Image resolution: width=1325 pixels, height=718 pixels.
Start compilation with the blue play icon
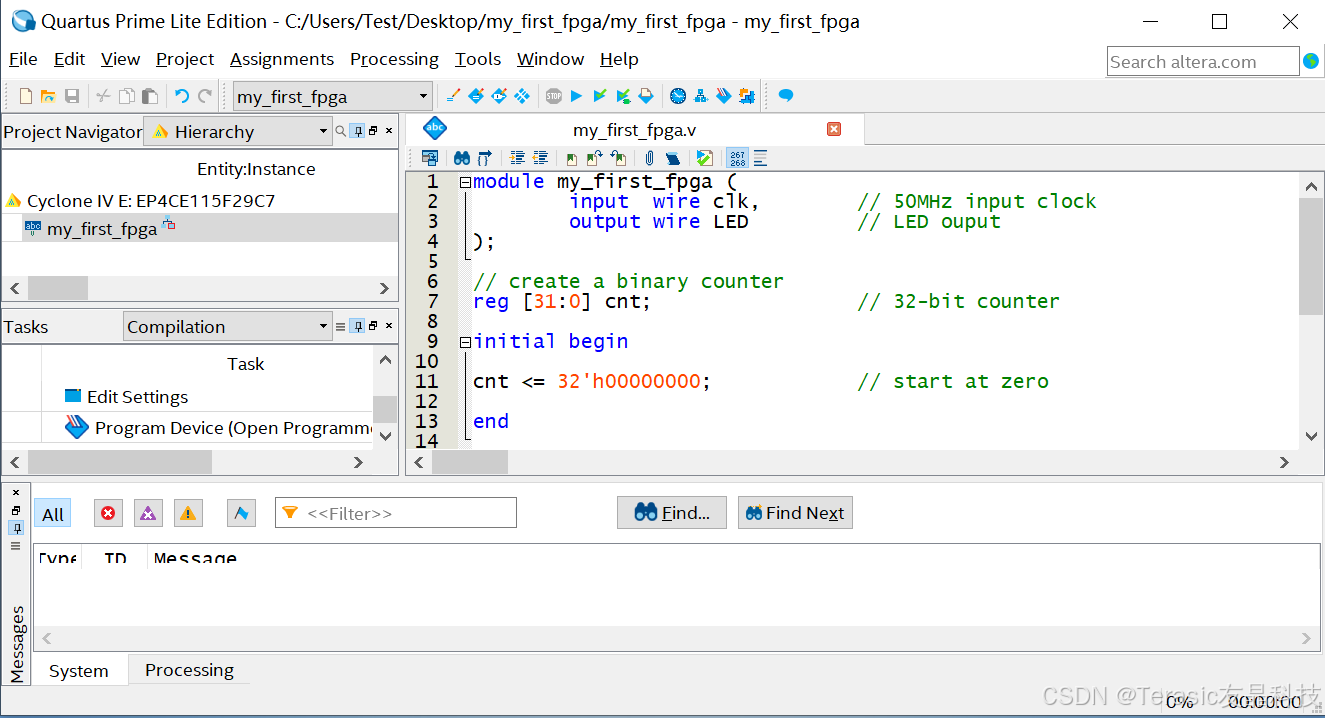pyautogui.click(x=577, y=96)
